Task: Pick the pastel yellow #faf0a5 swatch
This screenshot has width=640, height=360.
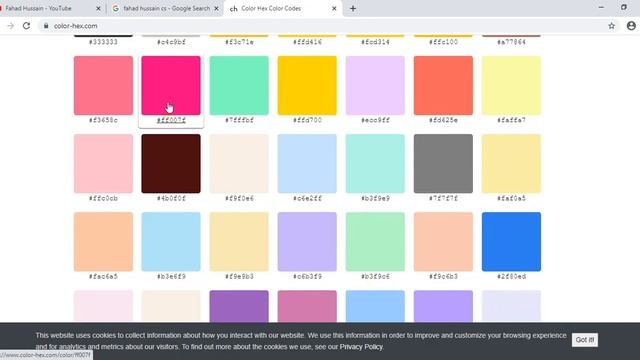Action: pos(511,163)
